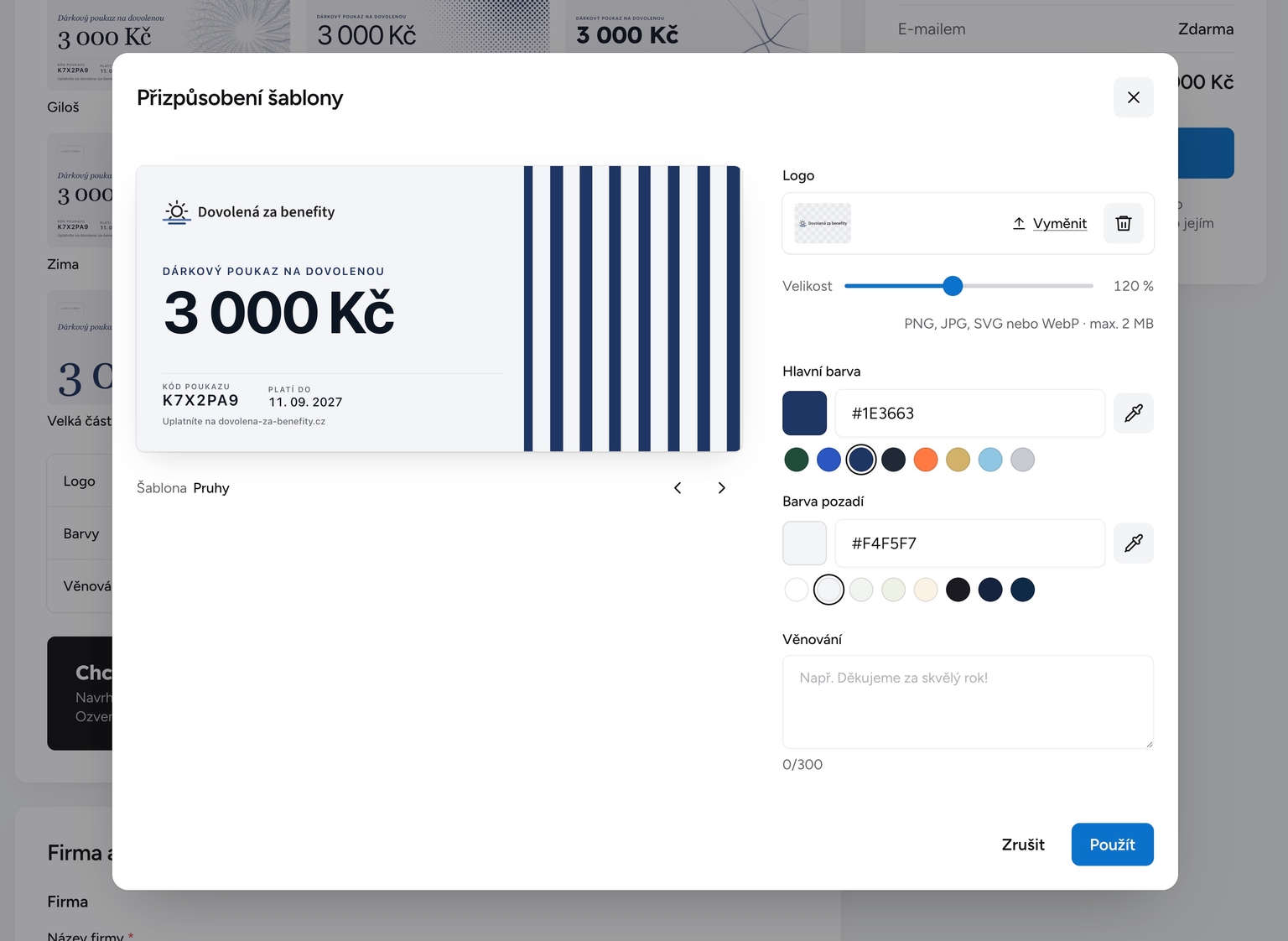Pick the bright blue main color
Viewport: 1288px width, 941px height.
click(828, 460)
